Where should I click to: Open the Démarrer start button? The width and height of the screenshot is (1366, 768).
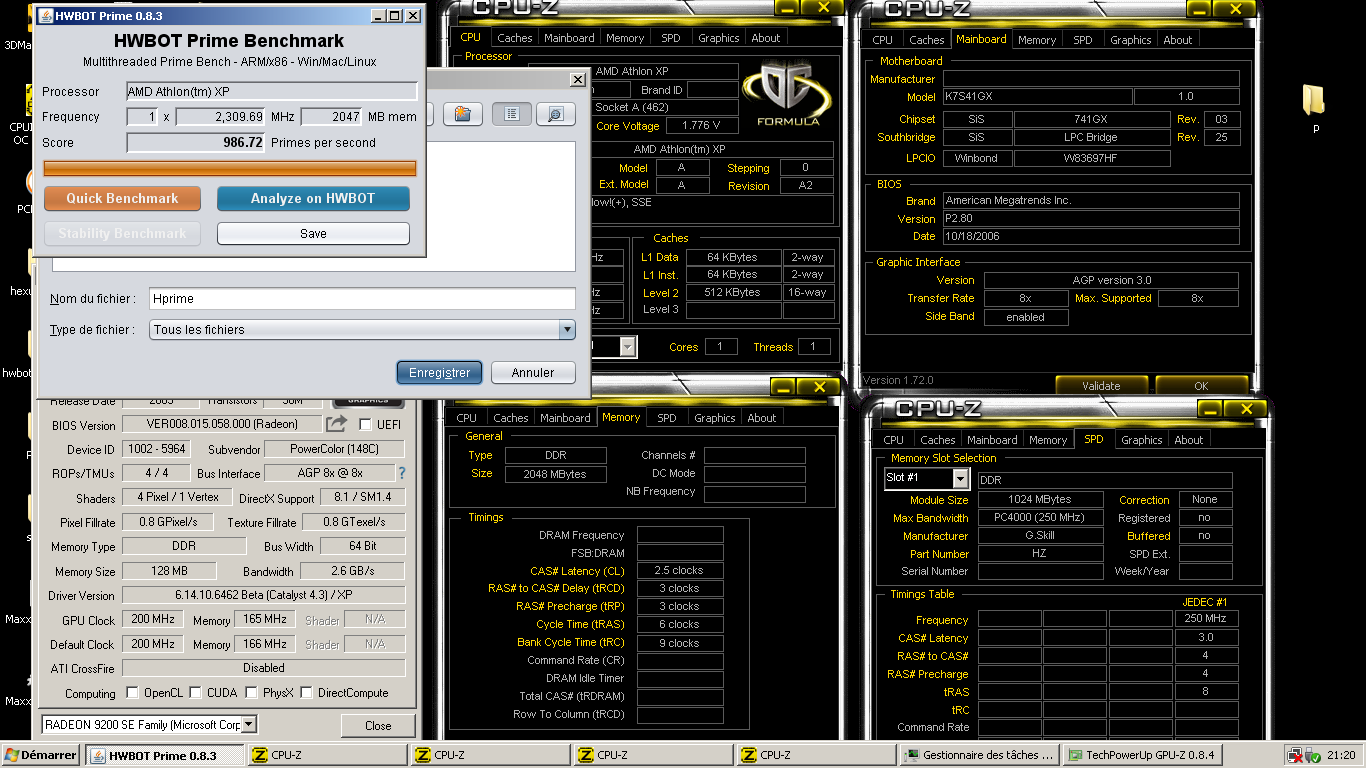[x=41, y=755]
